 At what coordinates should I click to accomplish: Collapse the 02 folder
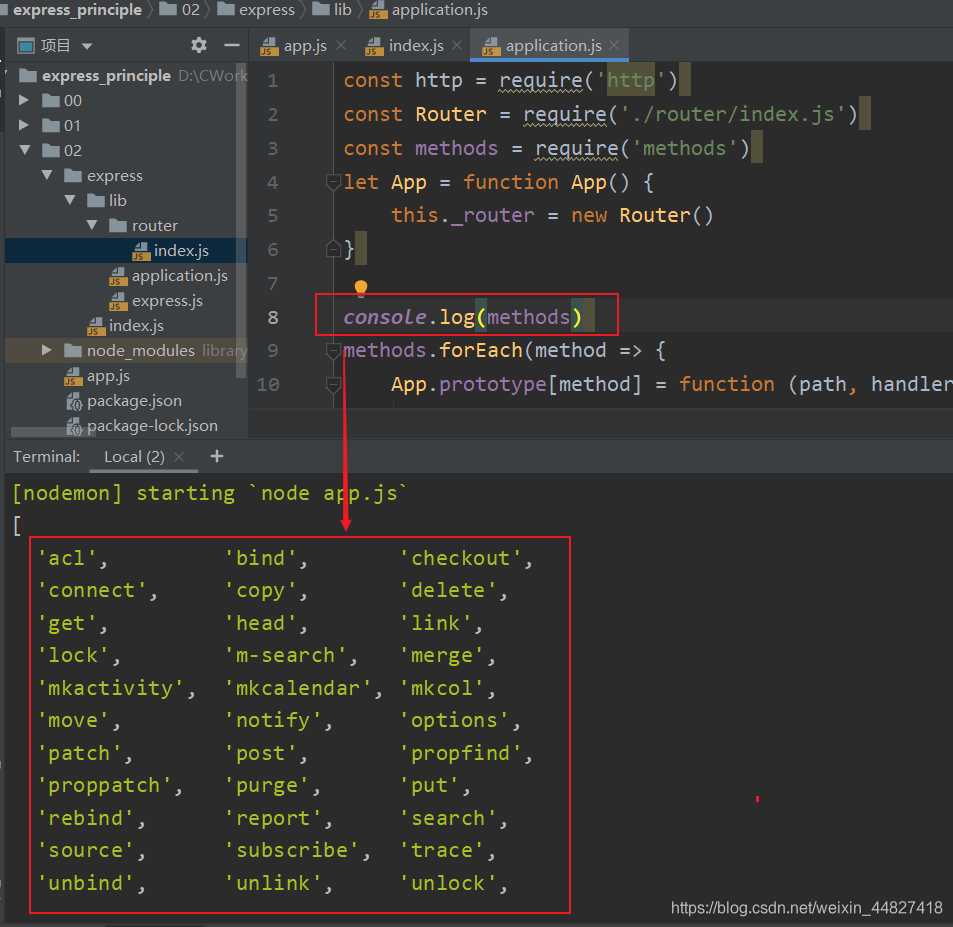(x=24, y=150)
